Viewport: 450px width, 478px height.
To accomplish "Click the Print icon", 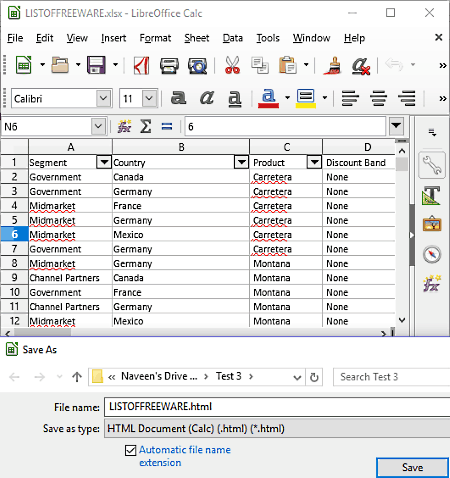I will pyautogui.click(x=169, y=65).
